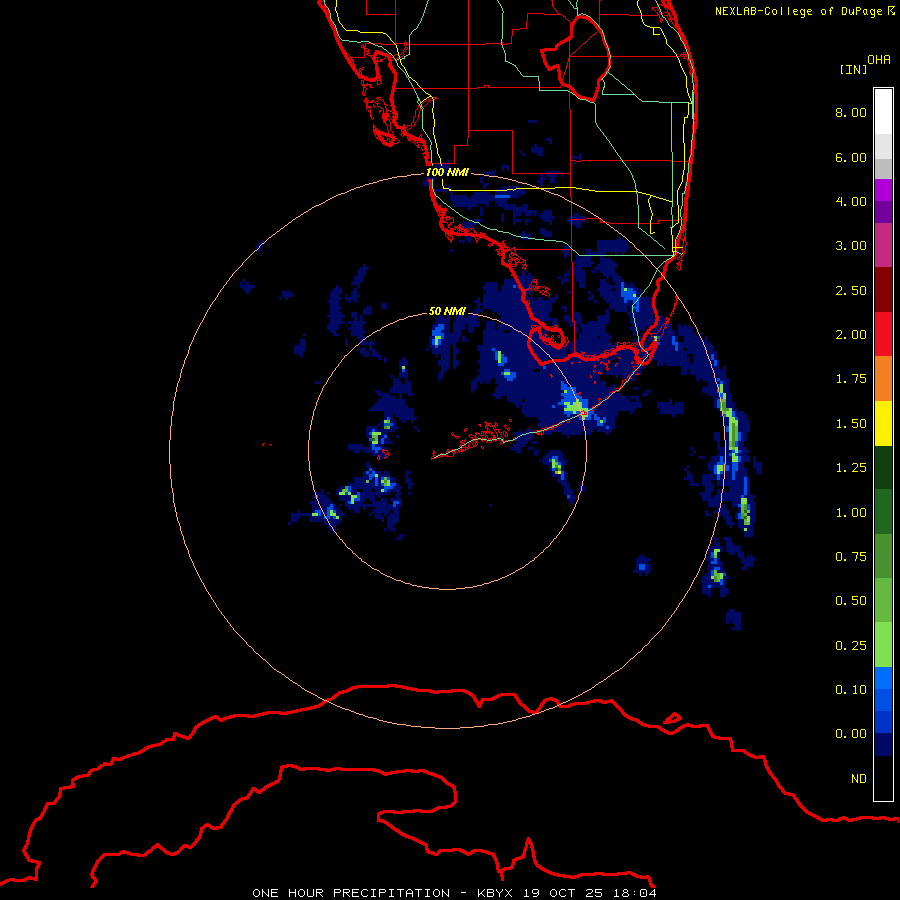Viewport: 900px width, 900px height.
Task: Select the navy swatch just above ND
Action: (883, 745)
